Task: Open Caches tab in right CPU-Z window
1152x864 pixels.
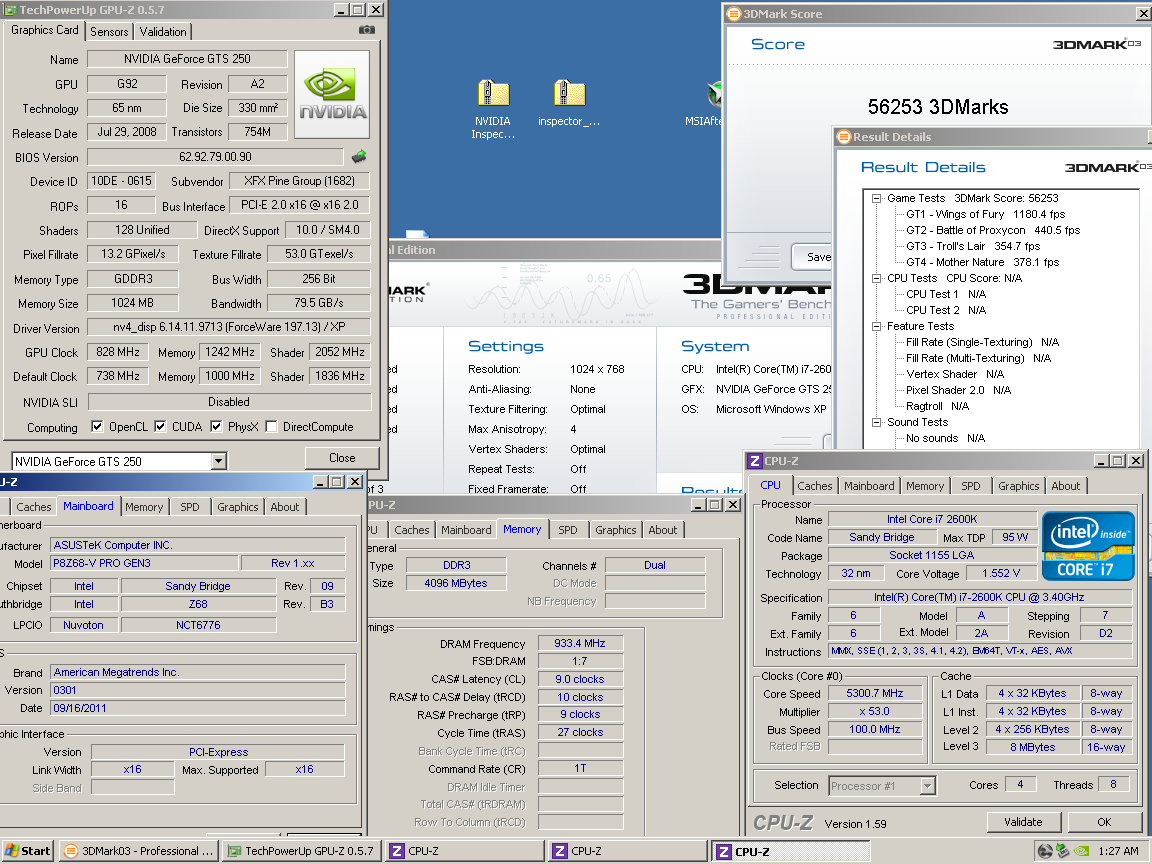Action: [x=815, y=486]
